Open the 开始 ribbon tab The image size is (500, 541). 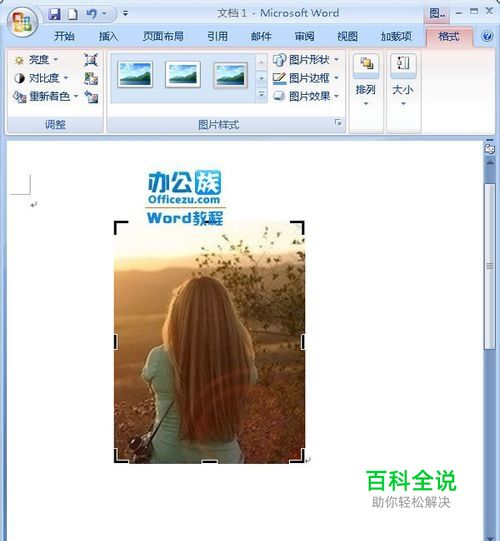(x=64, y=36)
